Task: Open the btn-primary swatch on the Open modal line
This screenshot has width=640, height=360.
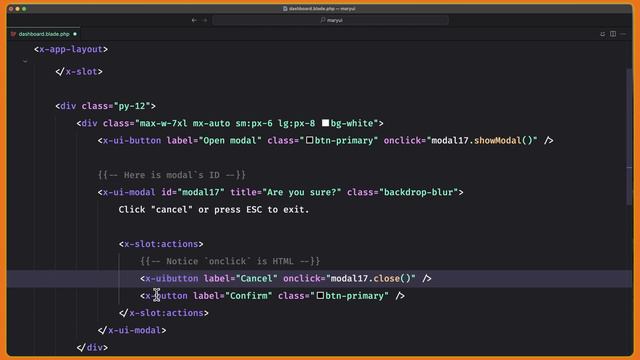Action: click(310, 140)
